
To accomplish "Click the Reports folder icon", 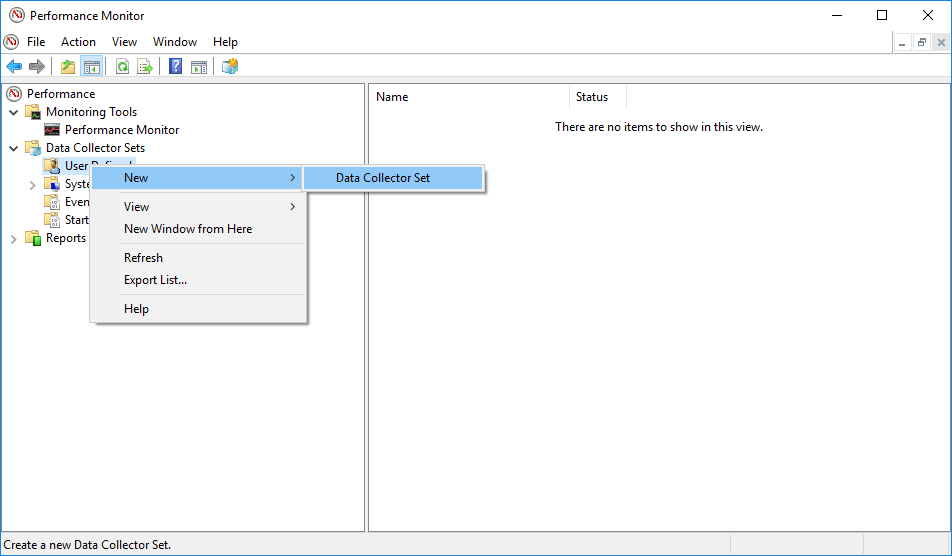I will [x=33, y=238].
